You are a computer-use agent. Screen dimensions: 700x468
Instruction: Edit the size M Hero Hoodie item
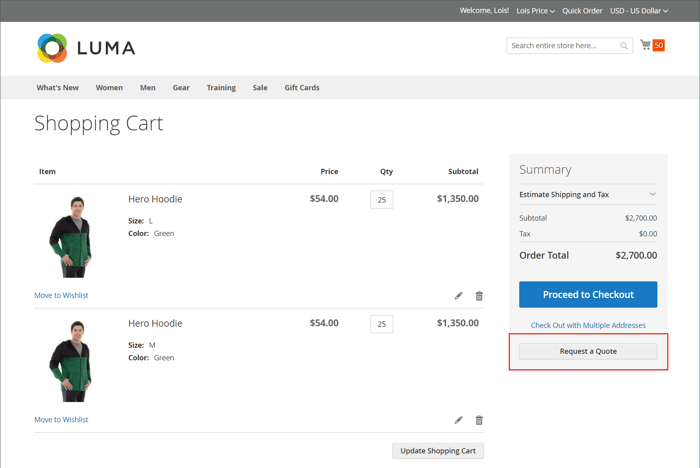458,420
